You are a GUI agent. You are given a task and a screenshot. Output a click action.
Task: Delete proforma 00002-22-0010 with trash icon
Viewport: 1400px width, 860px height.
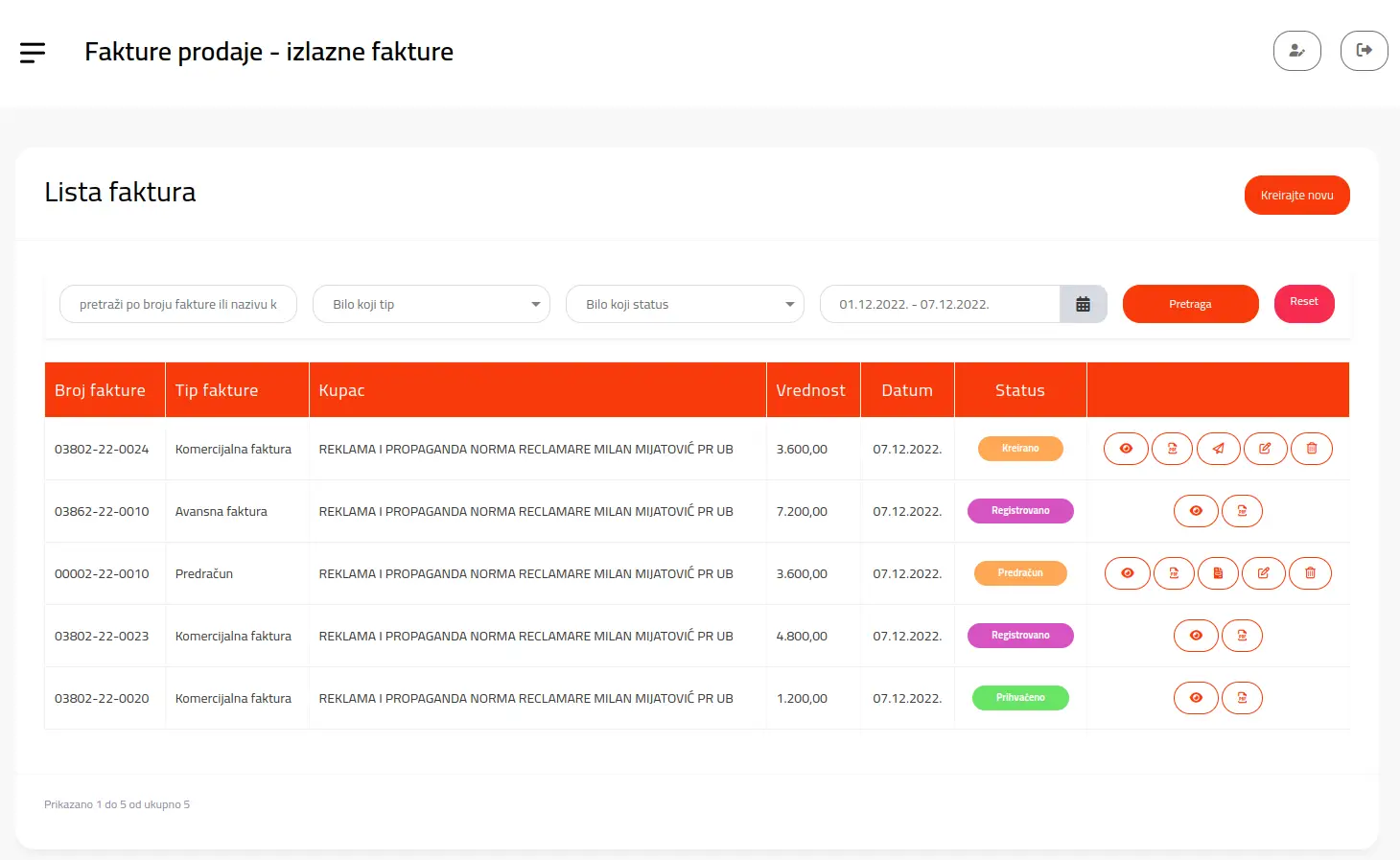tap(1310, 573)
